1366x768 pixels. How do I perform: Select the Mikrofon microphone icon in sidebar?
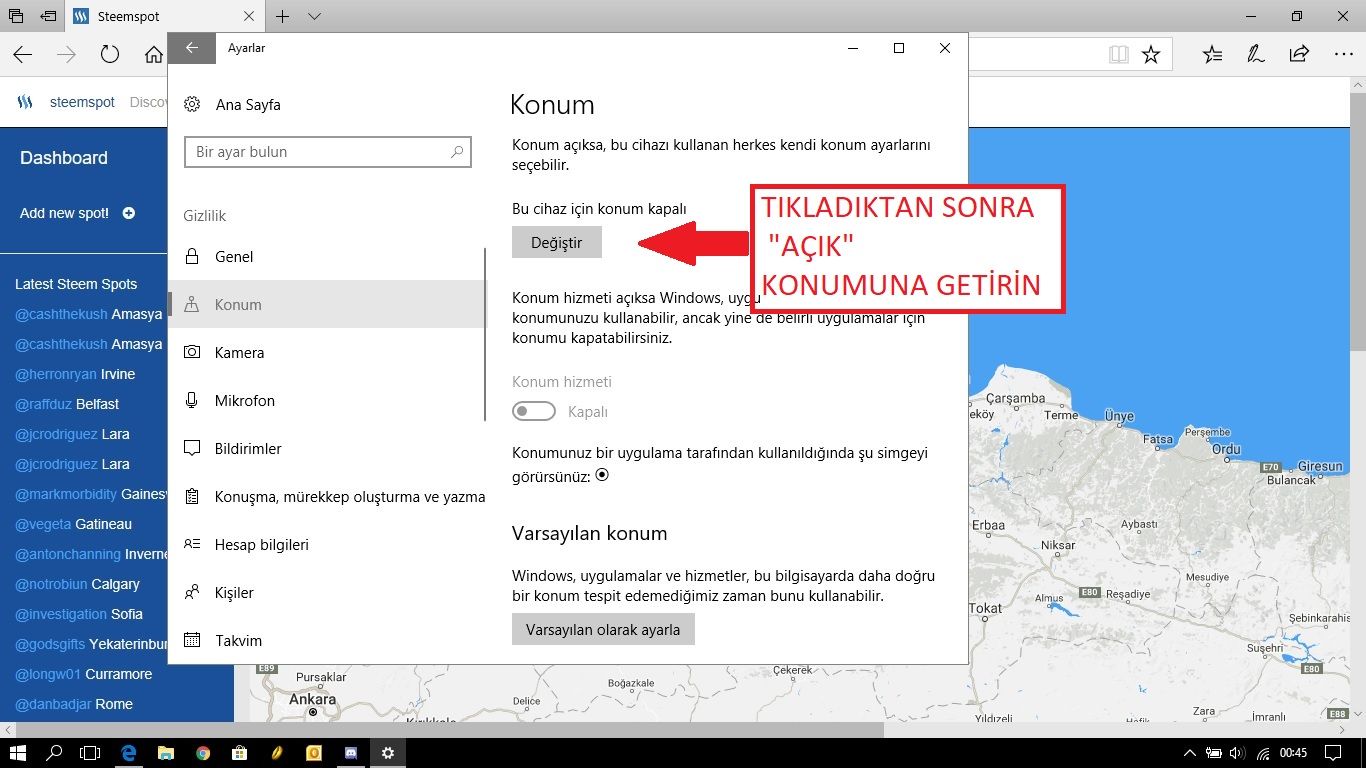(x=192, y=400)
